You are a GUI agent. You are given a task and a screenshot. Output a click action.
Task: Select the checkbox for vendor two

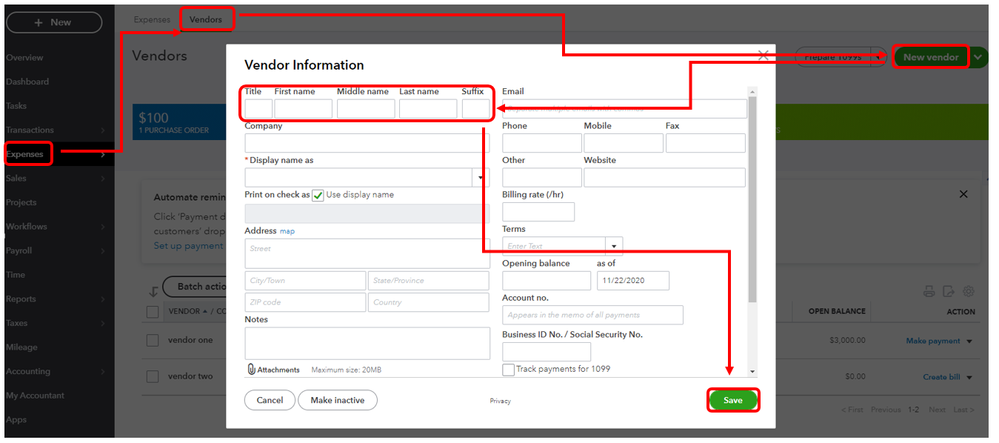153,377
